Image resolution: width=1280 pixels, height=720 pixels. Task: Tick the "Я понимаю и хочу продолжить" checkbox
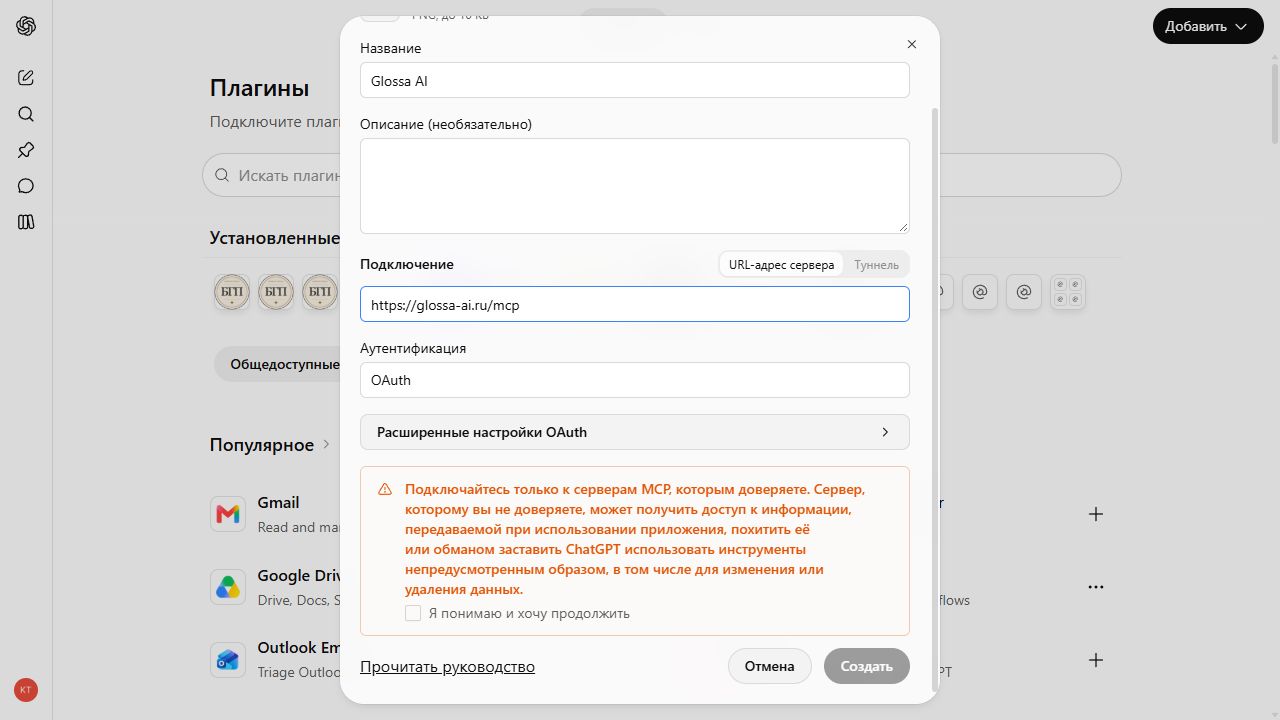(x=413, y=613)
